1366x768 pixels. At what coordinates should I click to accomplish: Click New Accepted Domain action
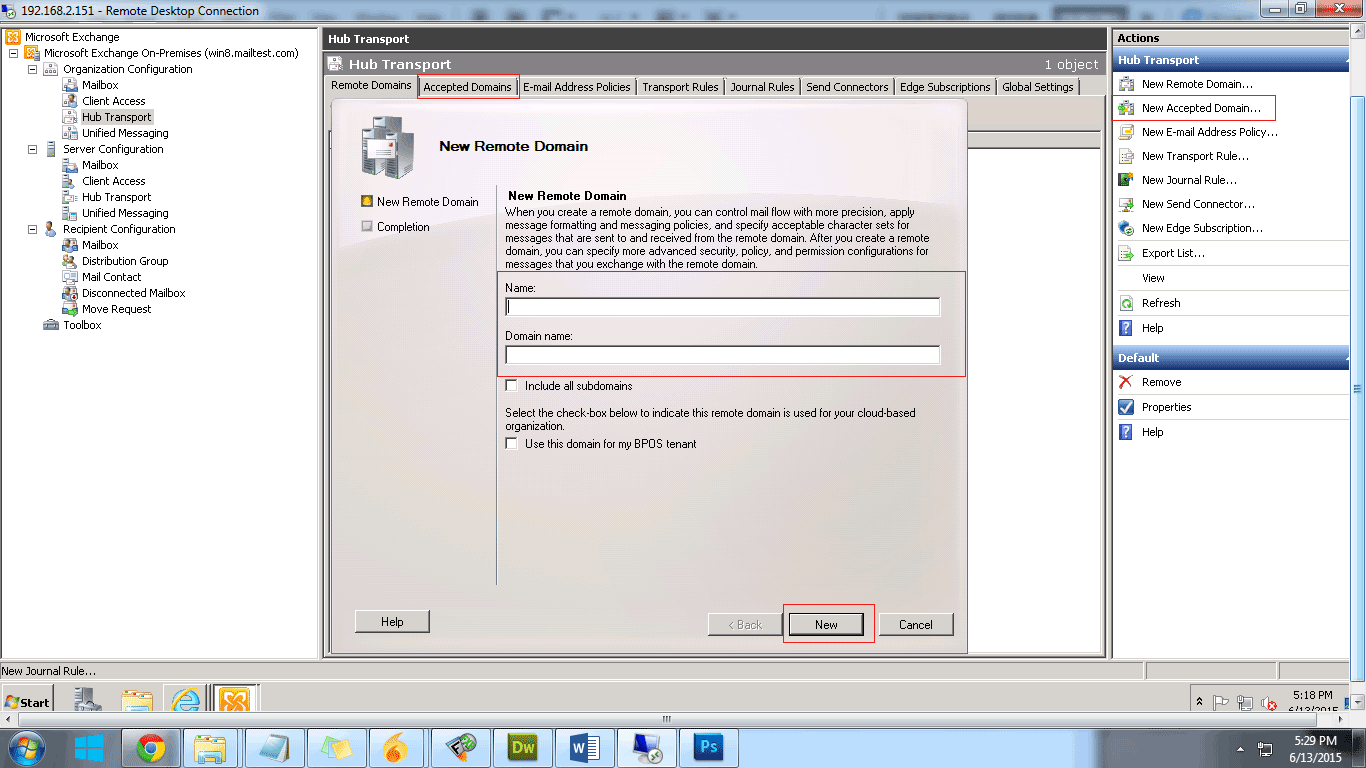(1201, 108)
